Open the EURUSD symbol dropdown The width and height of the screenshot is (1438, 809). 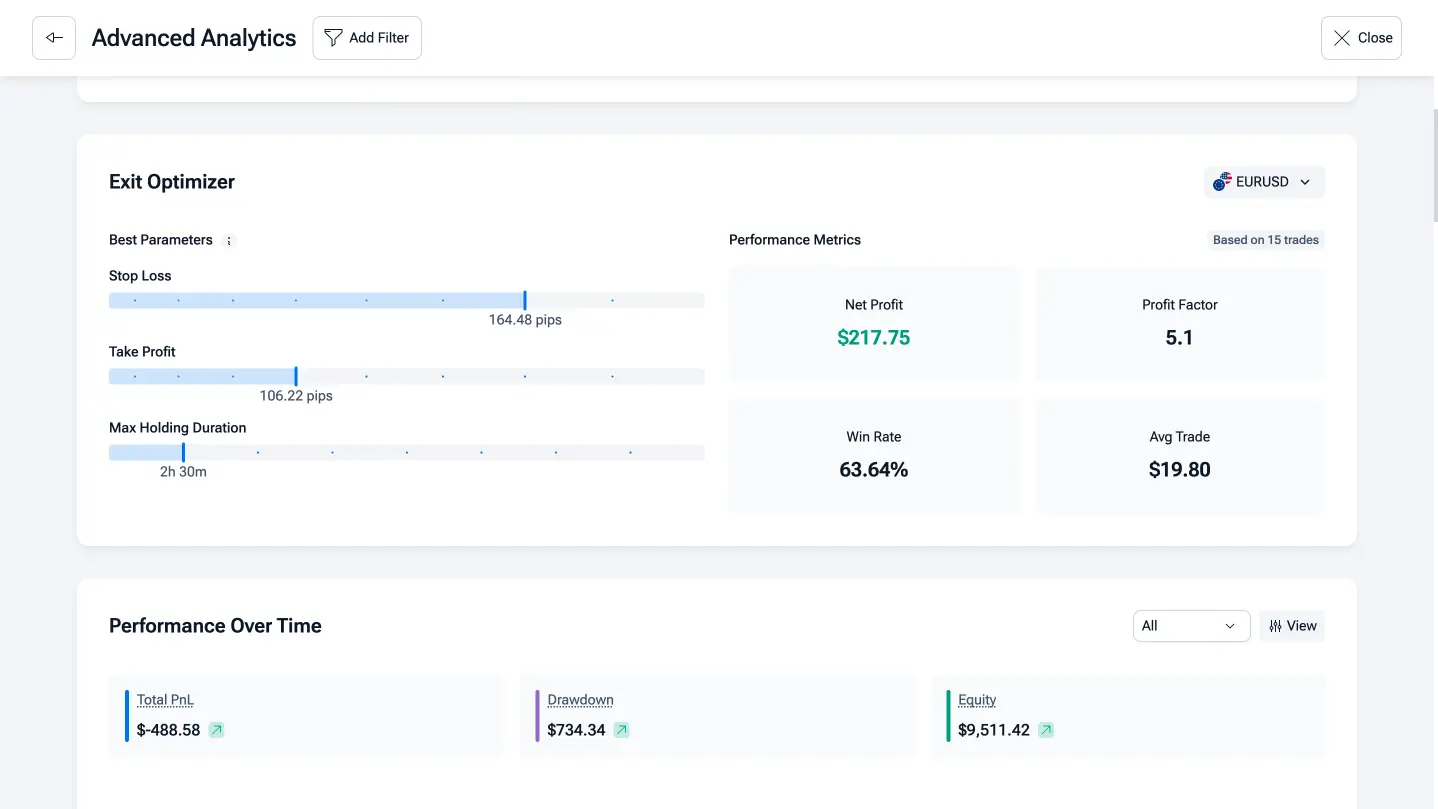tap(1264, 182)
